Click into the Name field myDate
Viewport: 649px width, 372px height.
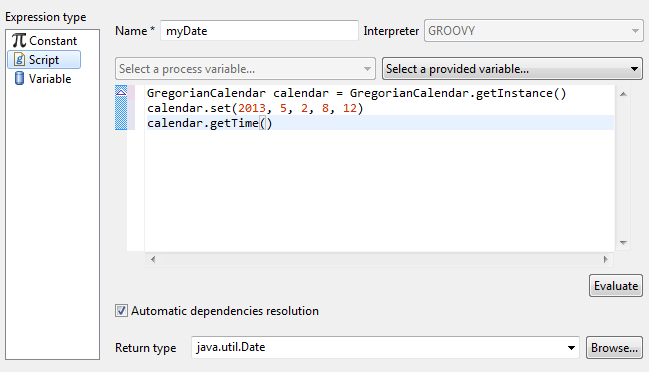260,31
